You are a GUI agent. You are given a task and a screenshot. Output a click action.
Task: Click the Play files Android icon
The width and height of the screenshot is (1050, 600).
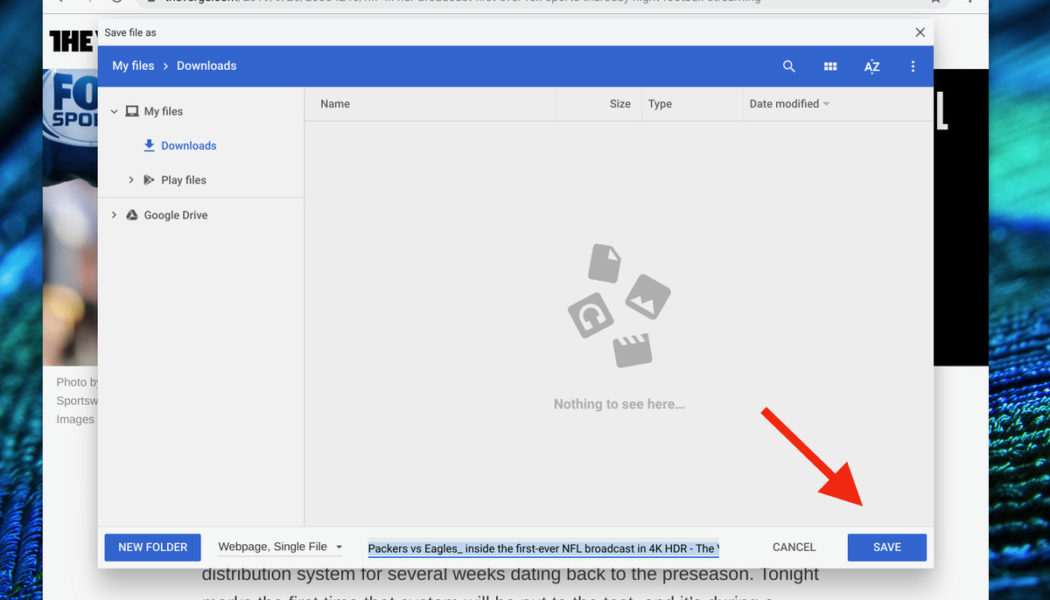pyautogui.click(x=149, y=180)
